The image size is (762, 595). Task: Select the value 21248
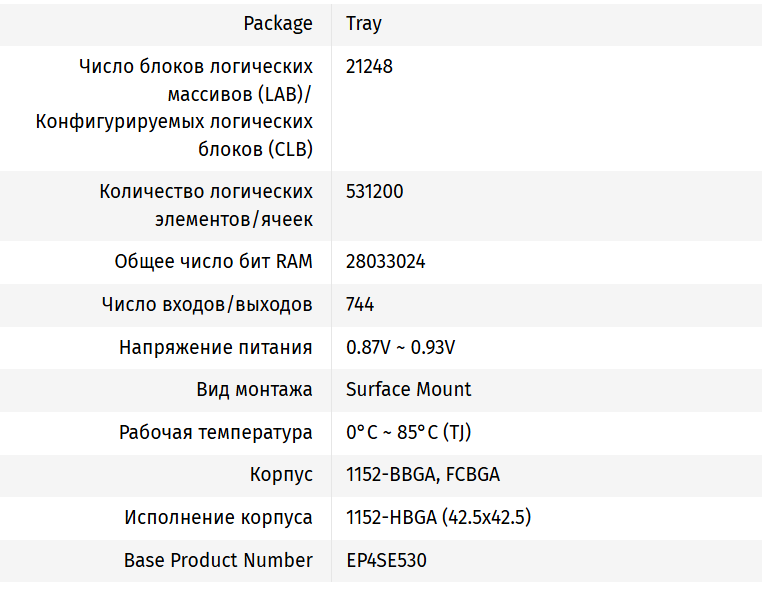369,67
